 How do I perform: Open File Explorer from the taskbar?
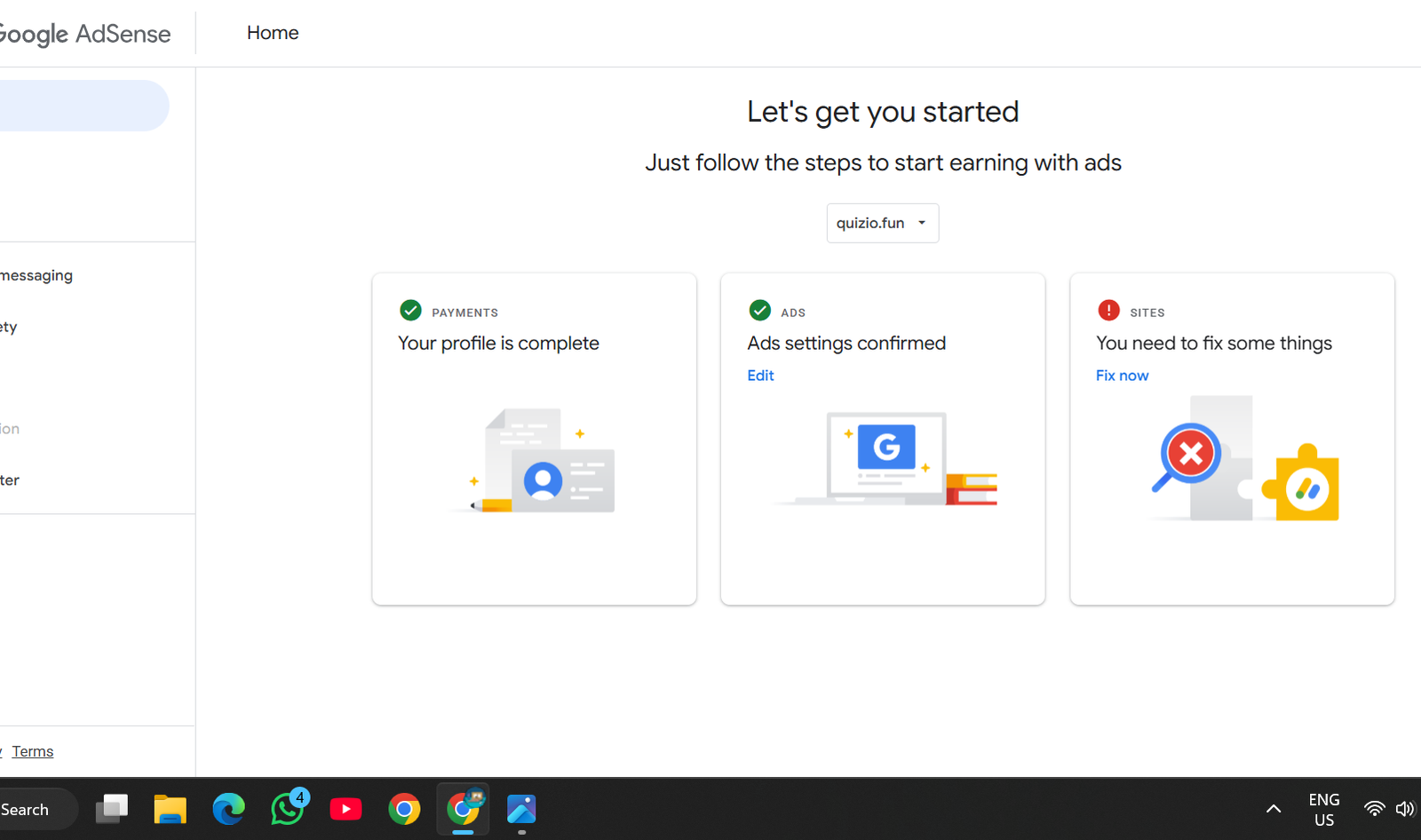[x=170, y=809]
